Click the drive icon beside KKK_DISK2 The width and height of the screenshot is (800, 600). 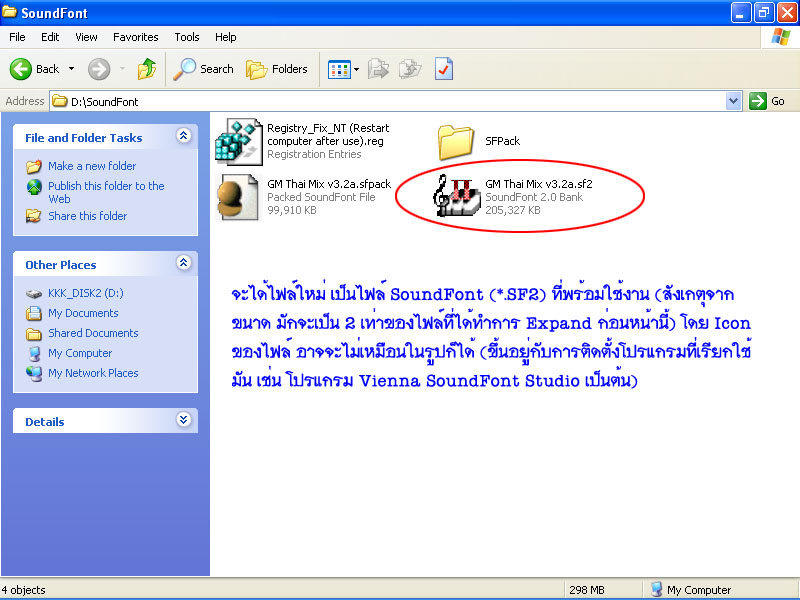pos(34,294)
